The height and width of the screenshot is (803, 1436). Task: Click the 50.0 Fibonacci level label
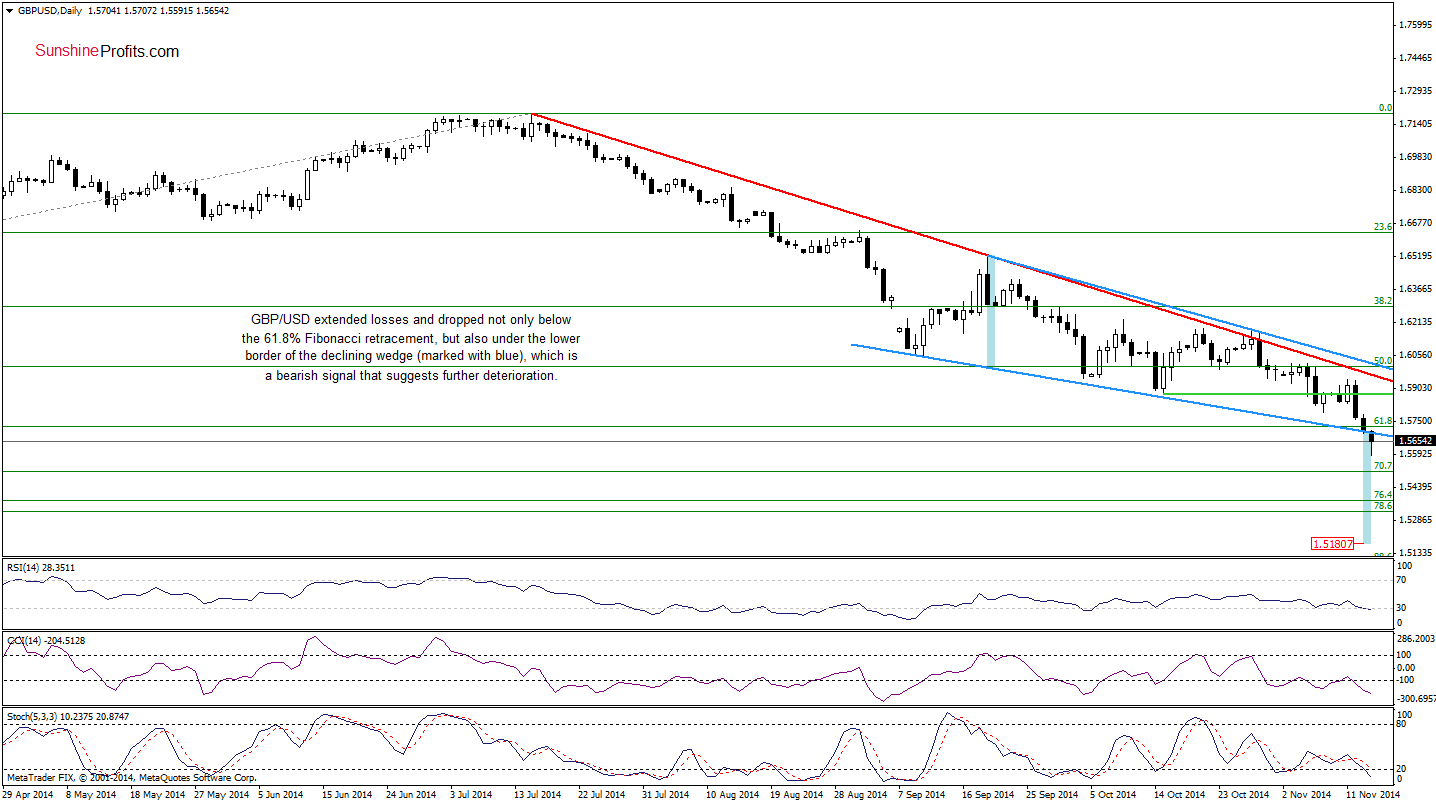coord(1383,360)
